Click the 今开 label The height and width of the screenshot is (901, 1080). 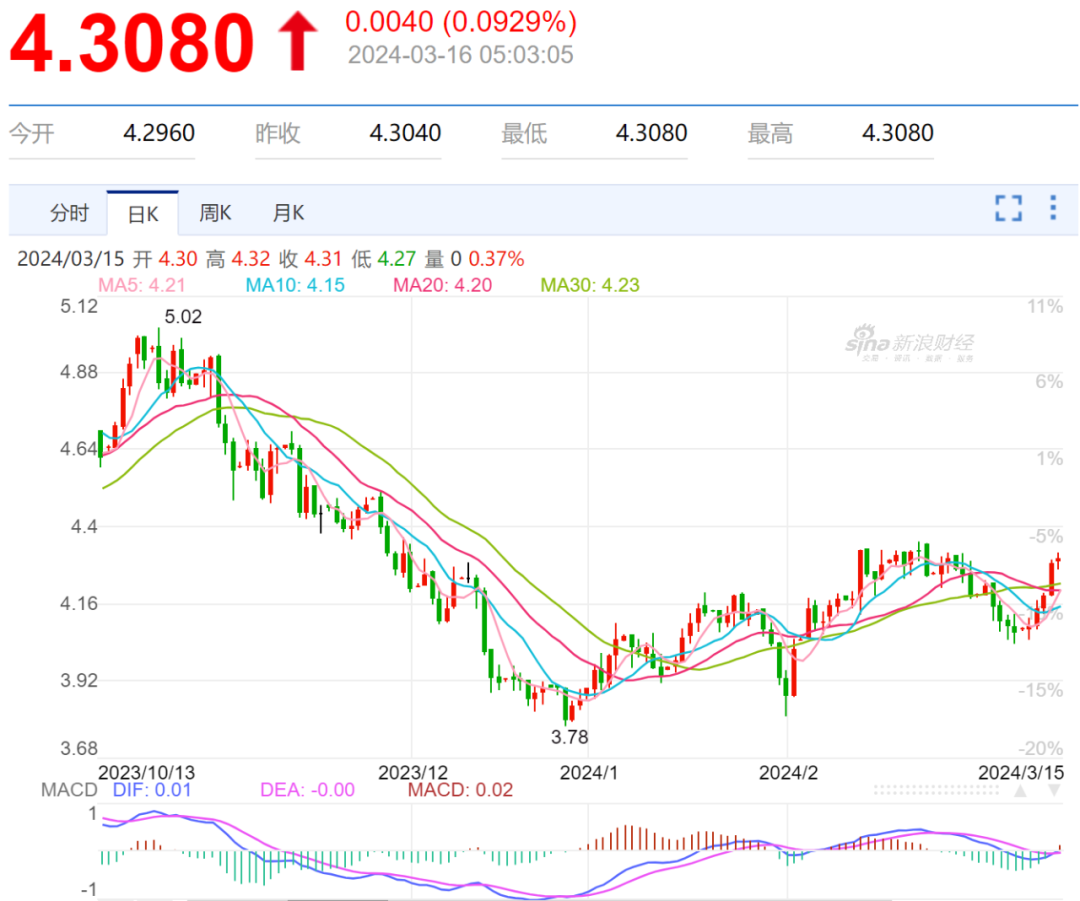pos(32,133)
